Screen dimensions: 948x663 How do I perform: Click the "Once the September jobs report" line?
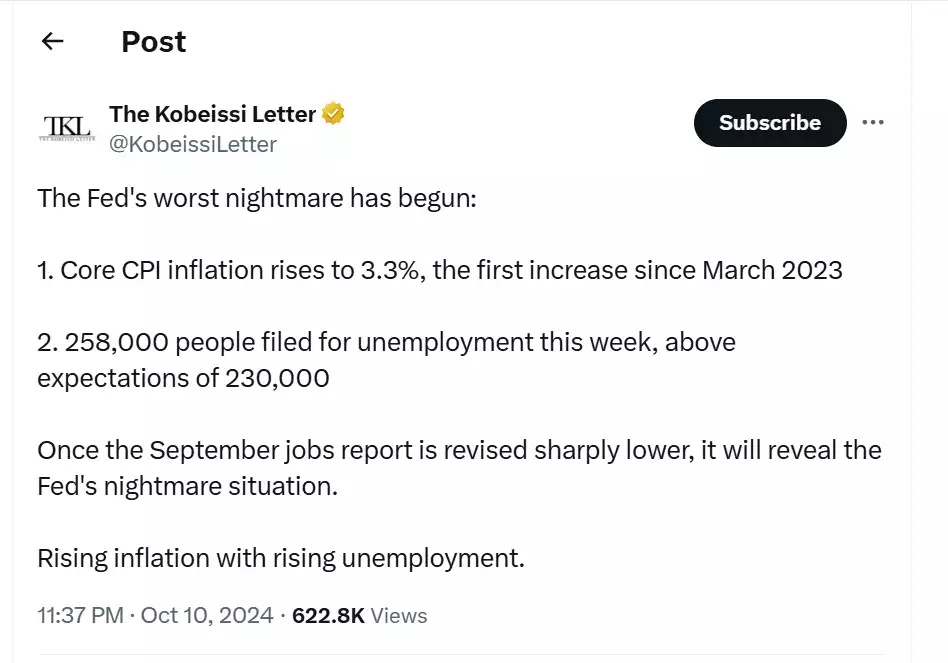pyautogui.click(x=459, y=450)
